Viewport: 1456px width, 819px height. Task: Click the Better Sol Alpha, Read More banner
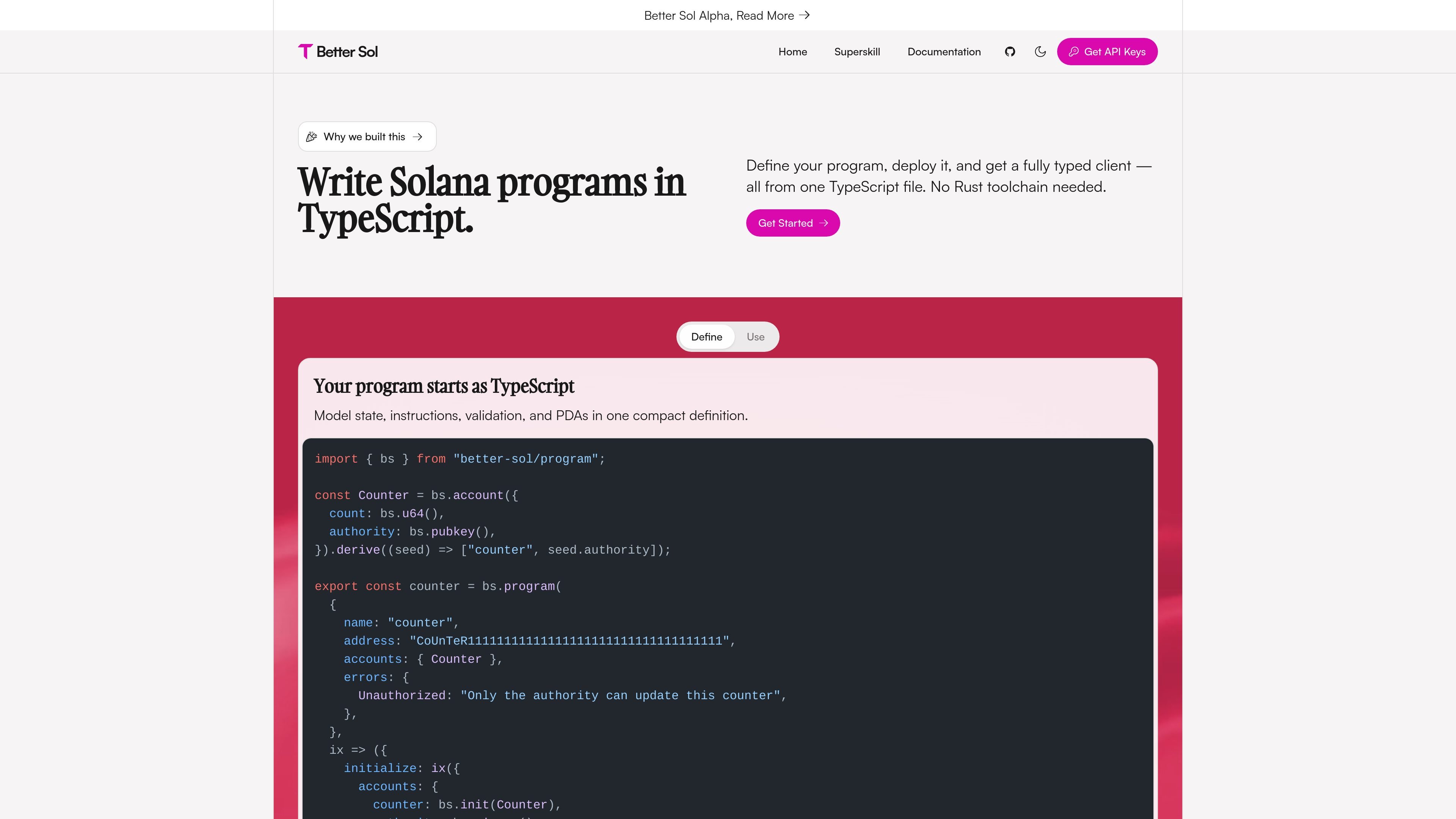point(728,15)
